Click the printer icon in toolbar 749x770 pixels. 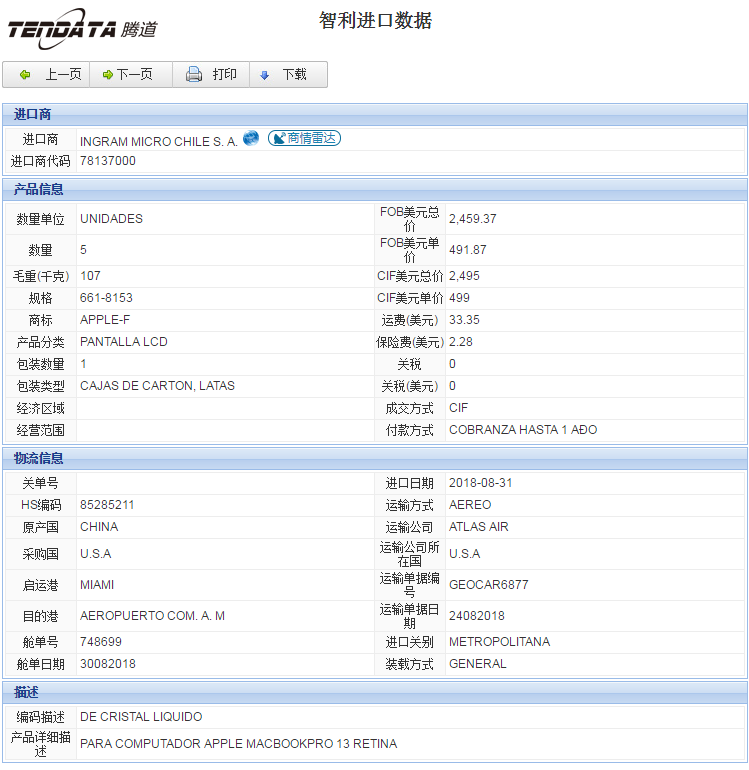(194, 75)
